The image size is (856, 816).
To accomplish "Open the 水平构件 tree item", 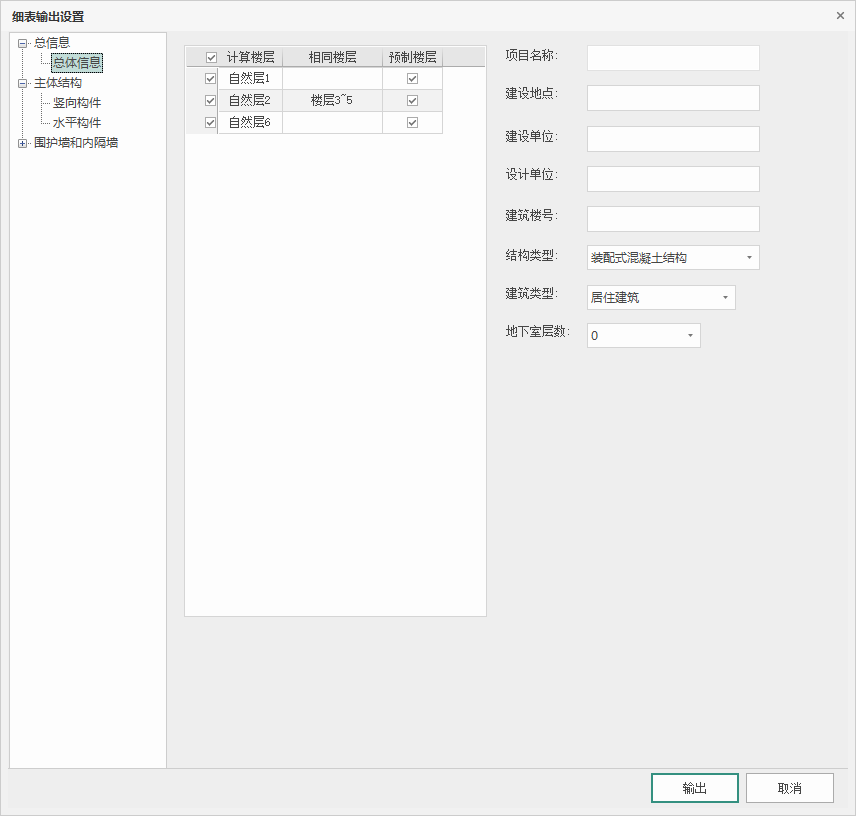I will [x=77, y=123].
